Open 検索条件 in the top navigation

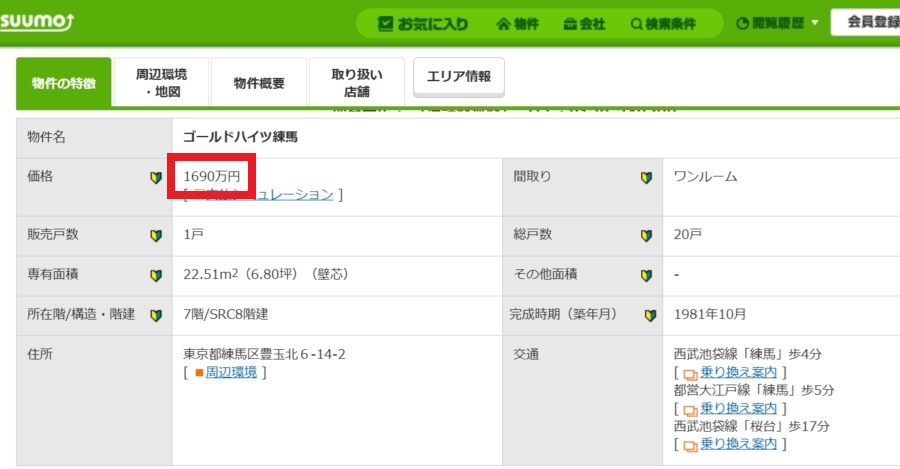[663, 24]
